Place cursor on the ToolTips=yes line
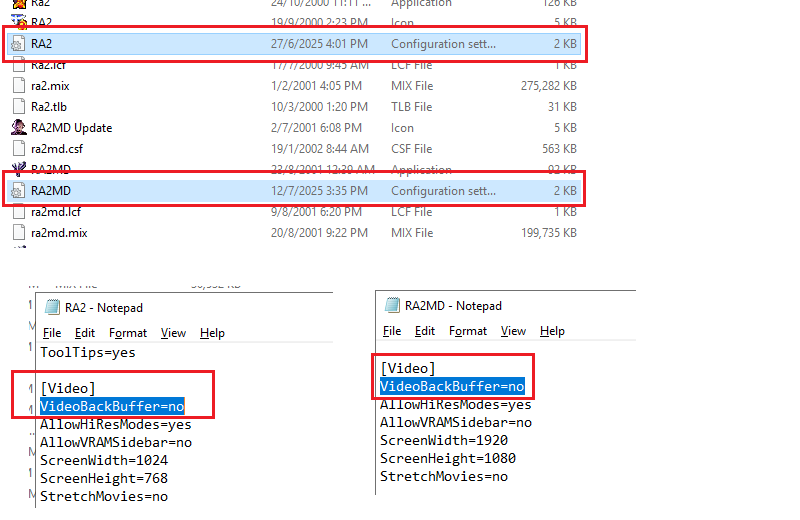Image resolution: width=800 pixels, height=520 pixels. click(x=88, y=353)
